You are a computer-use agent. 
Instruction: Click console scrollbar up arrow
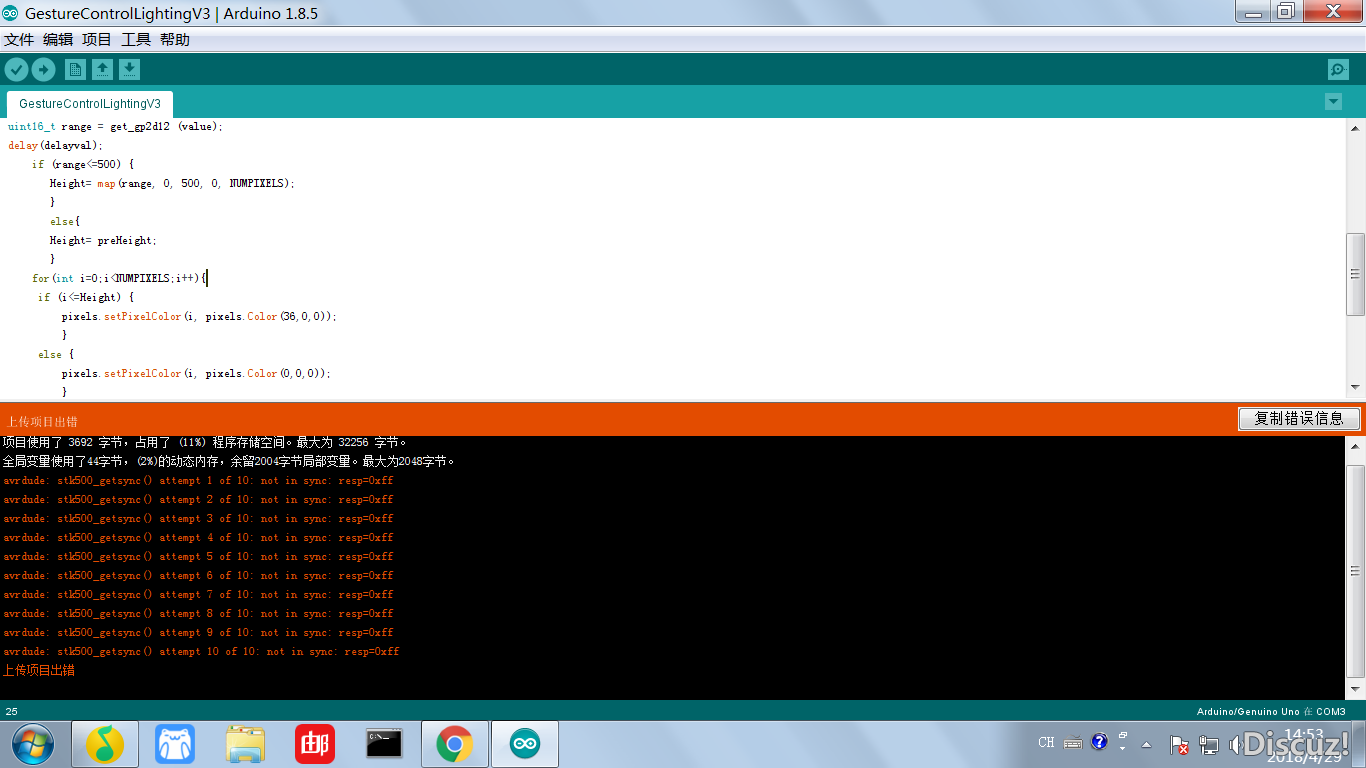coord(1356,446)
